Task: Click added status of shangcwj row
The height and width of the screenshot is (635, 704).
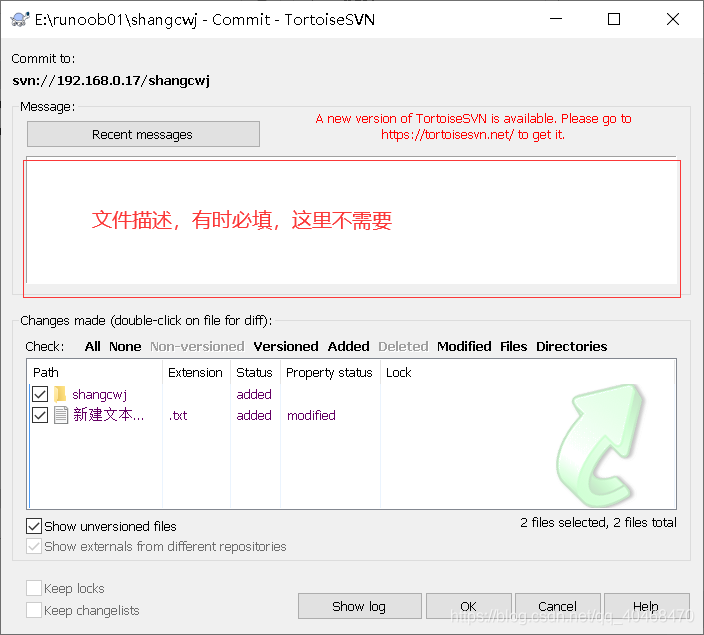Action: tap(254, 394)
